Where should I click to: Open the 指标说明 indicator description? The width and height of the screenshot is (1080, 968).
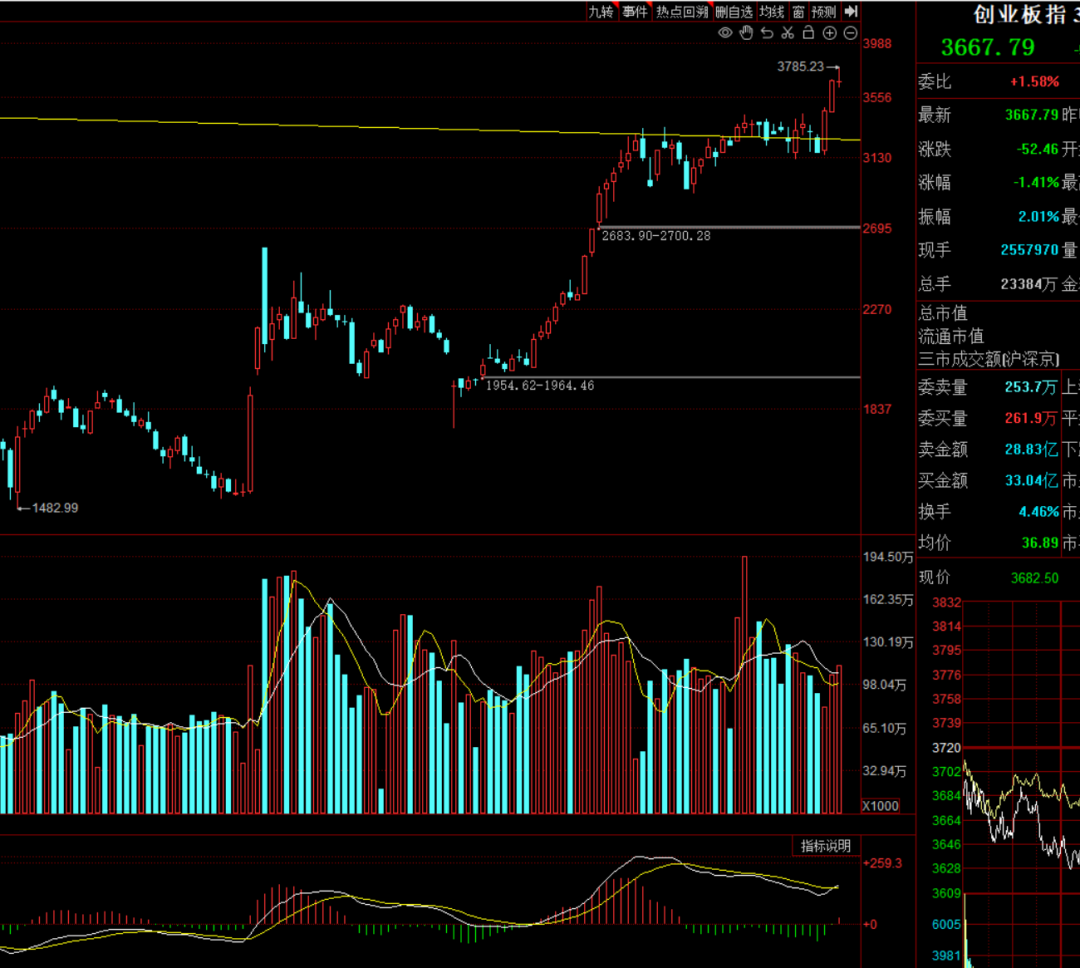click(826, 846)
